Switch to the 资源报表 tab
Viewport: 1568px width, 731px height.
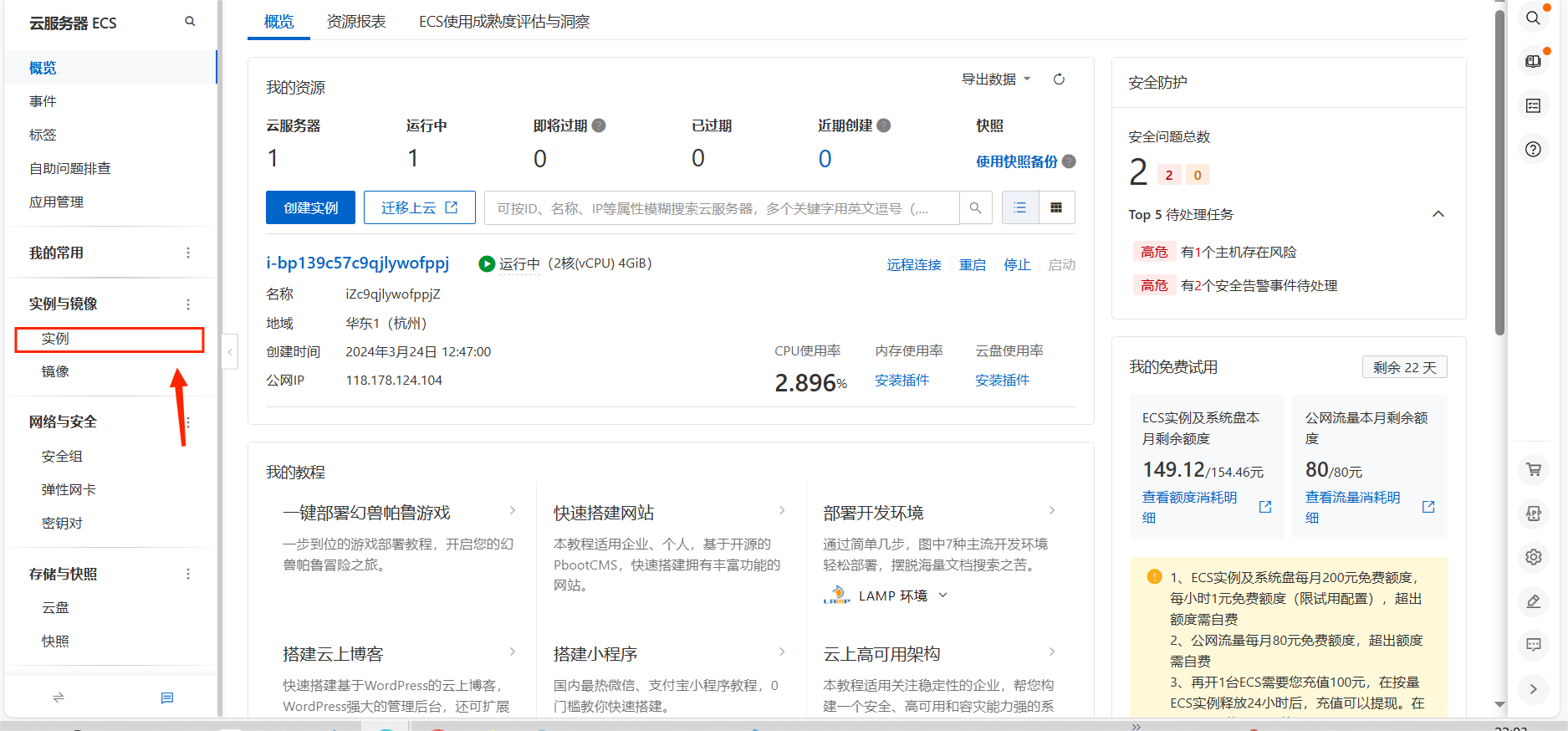[356, 22]
